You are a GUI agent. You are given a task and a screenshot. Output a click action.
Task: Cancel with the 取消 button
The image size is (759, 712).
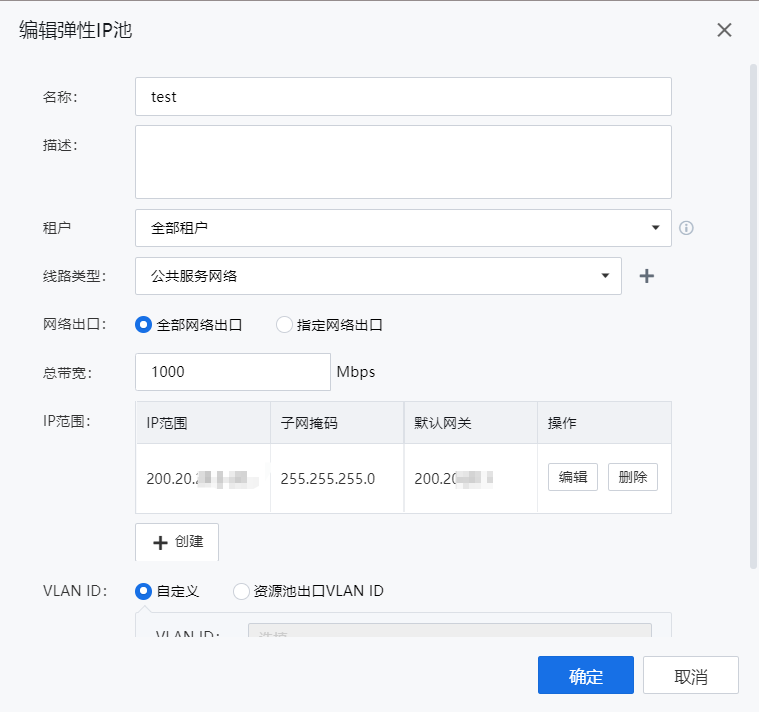click(x=691, y=675)
